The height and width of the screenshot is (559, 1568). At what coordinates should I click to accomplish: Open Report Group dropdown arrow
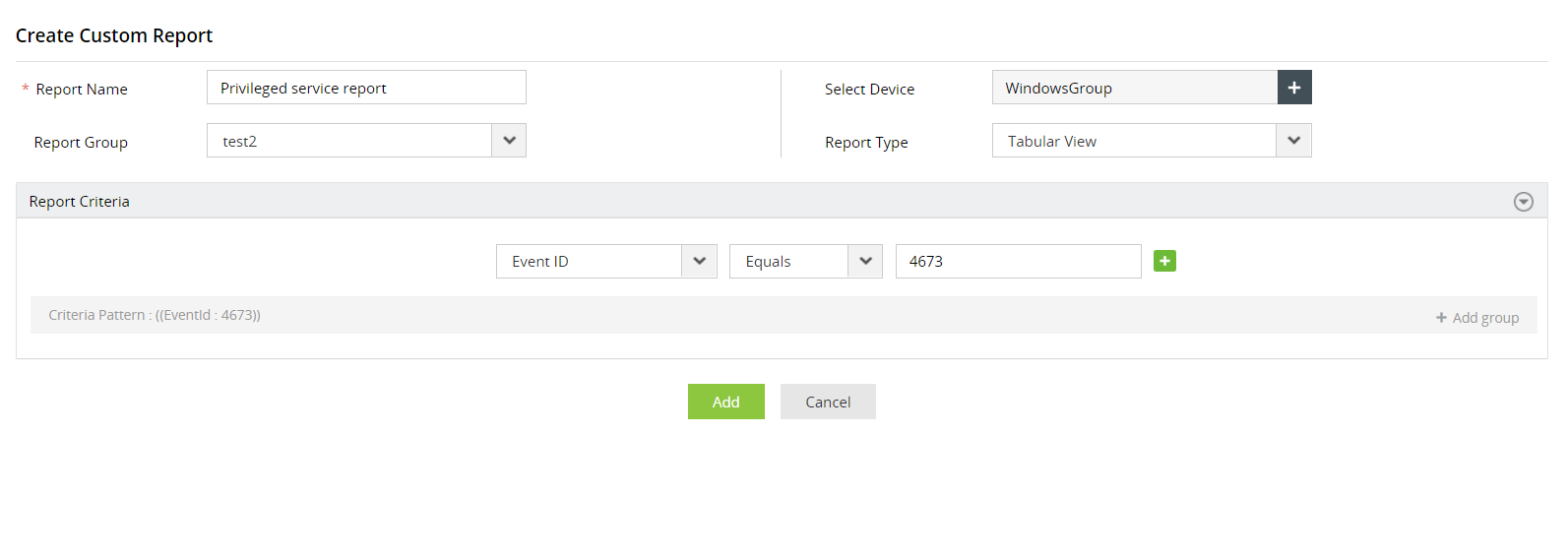(509, 141)
